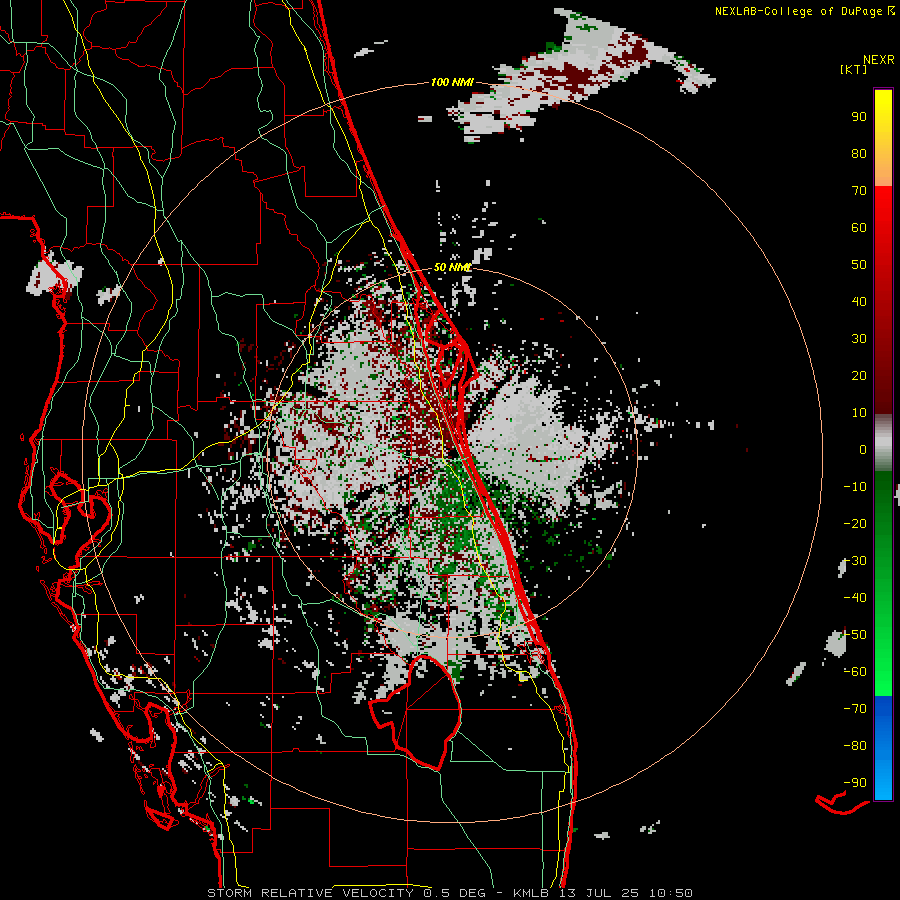Click the 0 value on the velocity scale
The image size is (900, 900).
click(863, 449)
